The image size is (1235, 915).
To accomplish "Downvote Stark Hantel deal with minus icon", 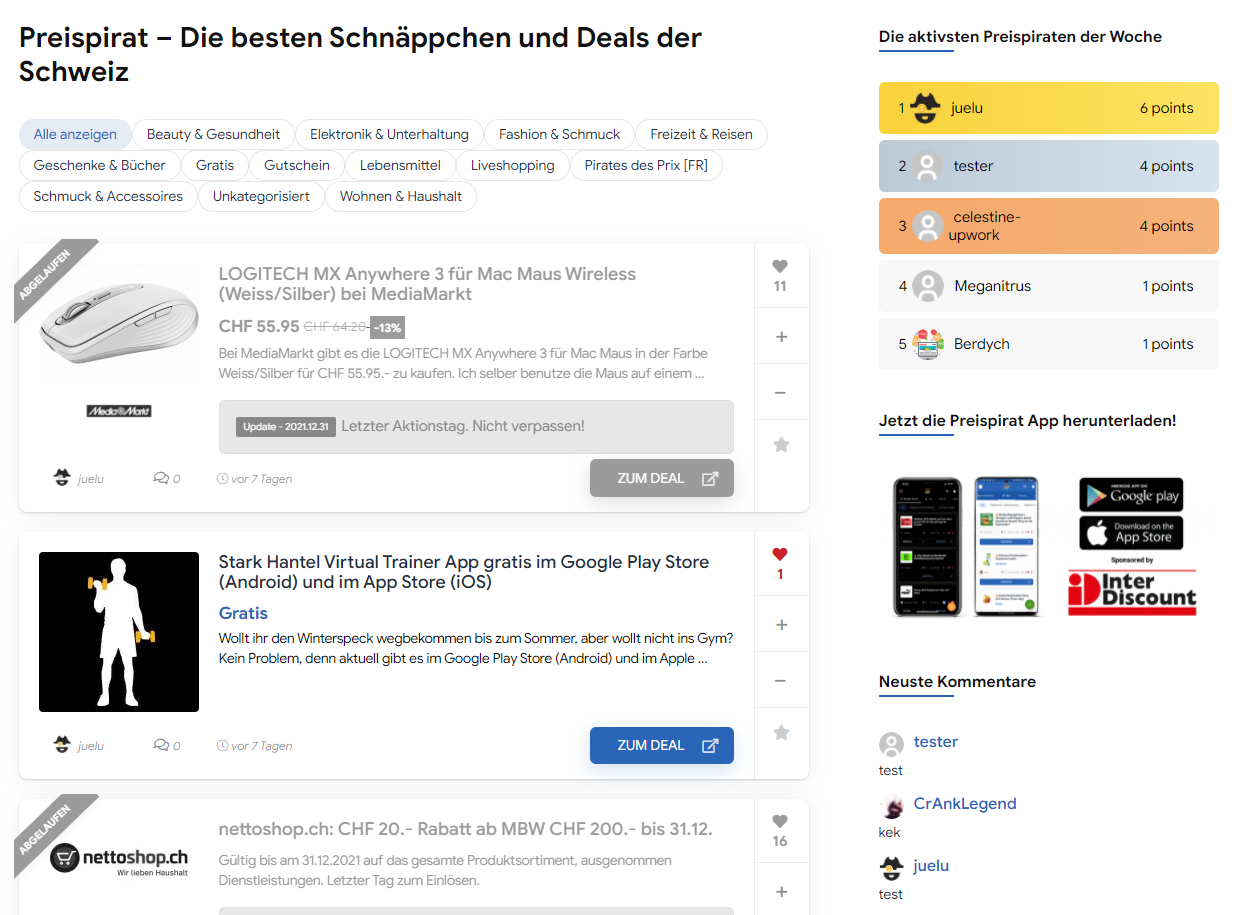I will click(781, 681).
